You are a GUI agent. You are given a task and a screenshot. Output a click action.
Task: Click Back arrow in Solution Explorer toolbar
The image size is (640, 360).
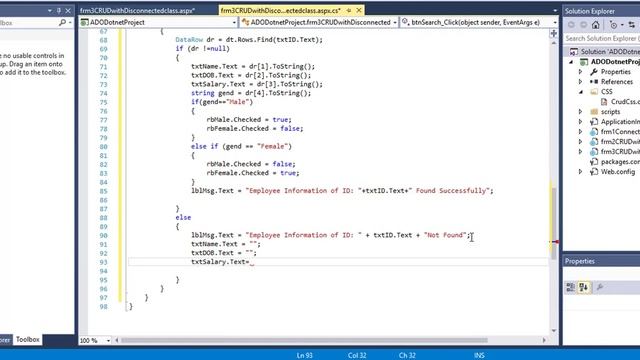[x=571, y=25]
